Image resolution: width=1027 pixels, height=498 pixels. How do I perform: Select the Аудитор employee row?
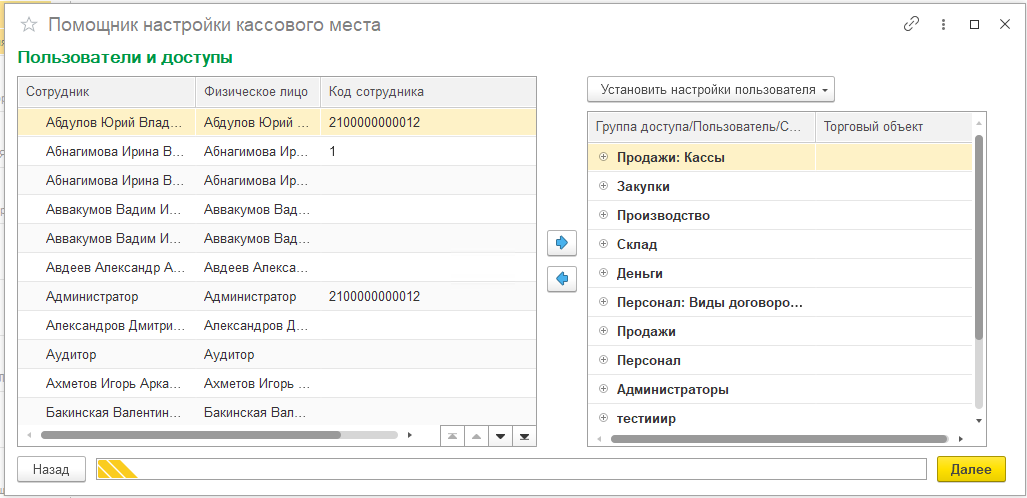tap(276, 354)
